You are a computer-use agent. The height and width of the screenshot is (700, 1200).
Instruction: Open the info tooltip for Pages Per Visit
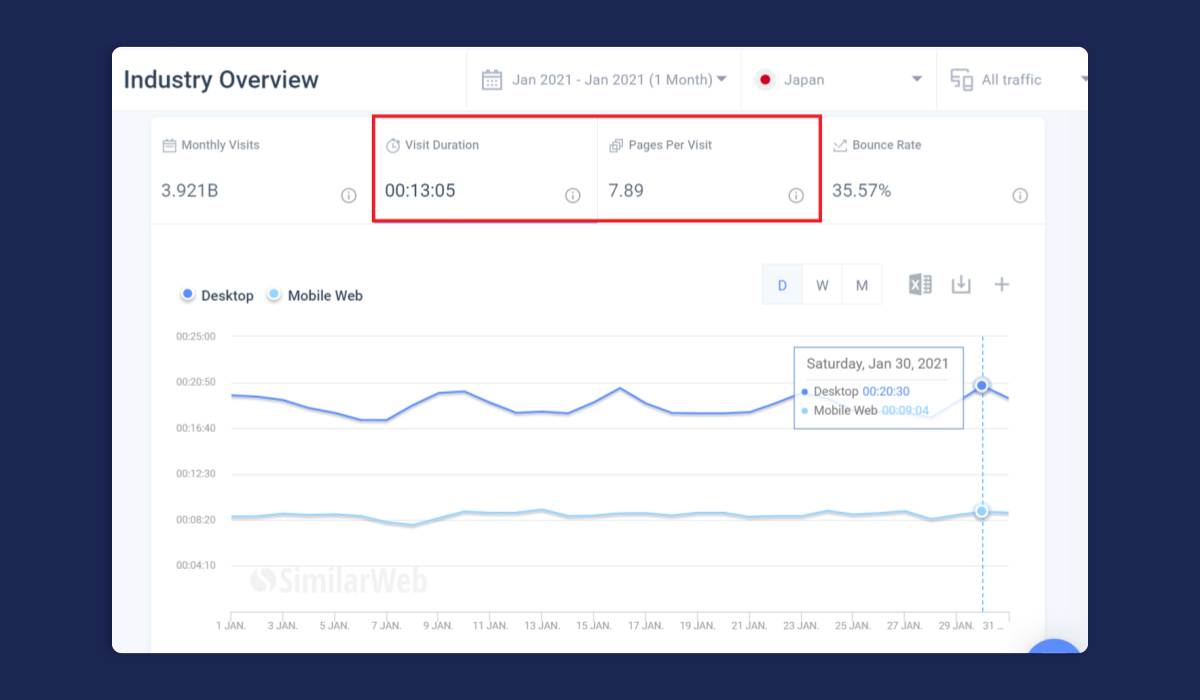[796, 196]
